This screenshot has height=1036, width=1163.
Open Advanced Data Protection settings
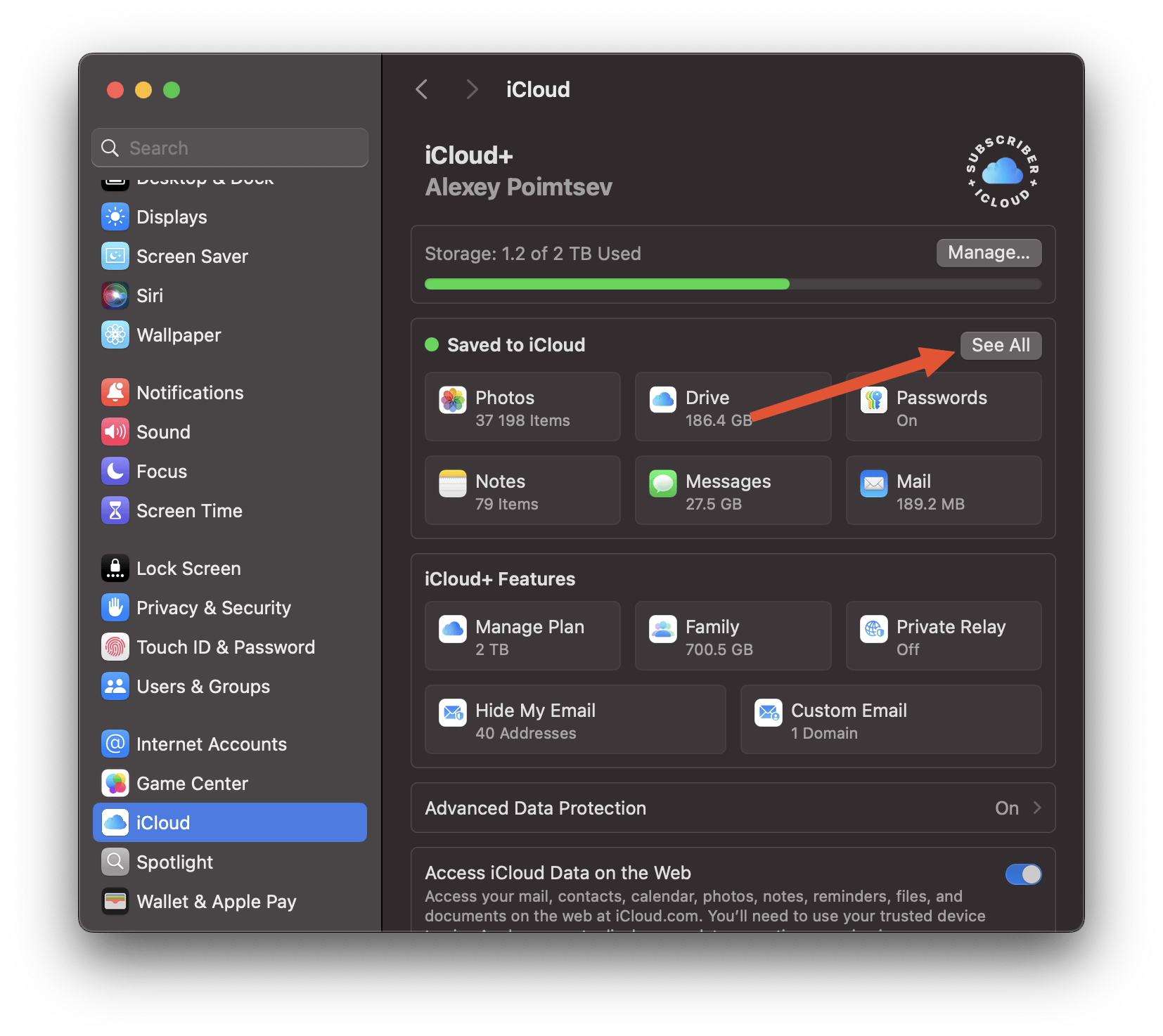pyautogui.click(x=733, y=808)
